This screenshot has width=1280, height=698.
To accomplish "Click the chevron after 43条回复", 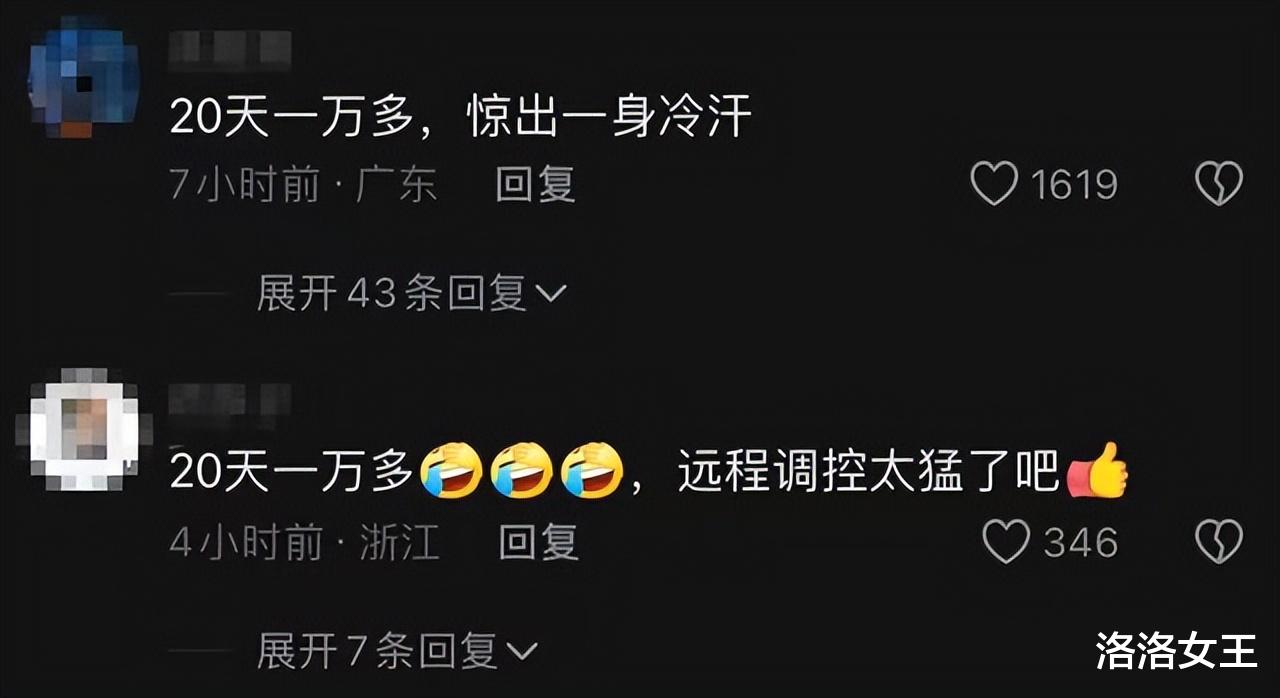I will [x=552, y=295].
